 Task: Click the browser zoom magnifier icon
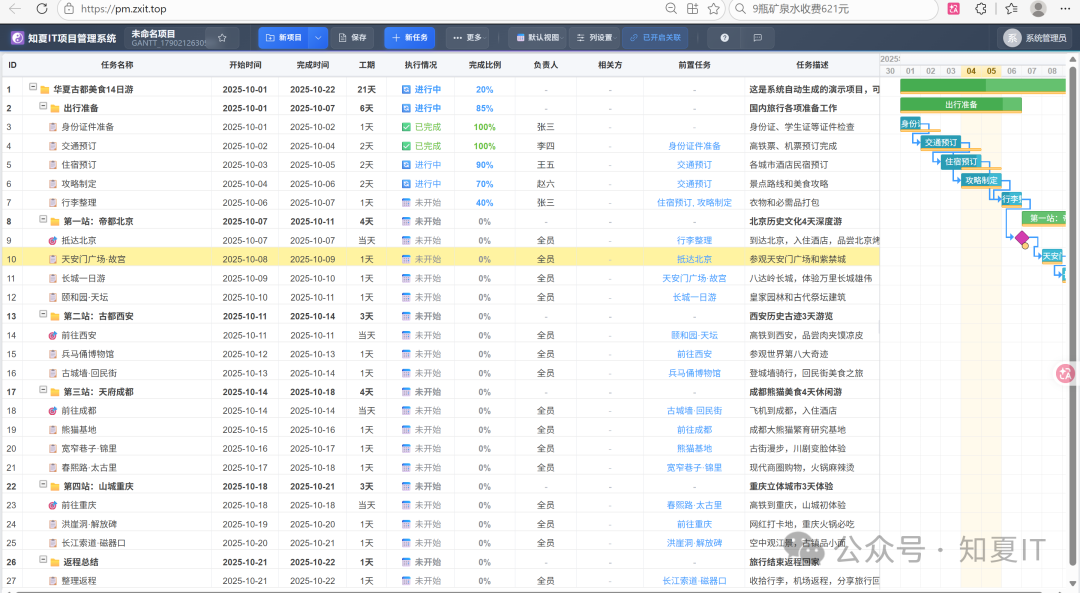click(x=671, y=9)
